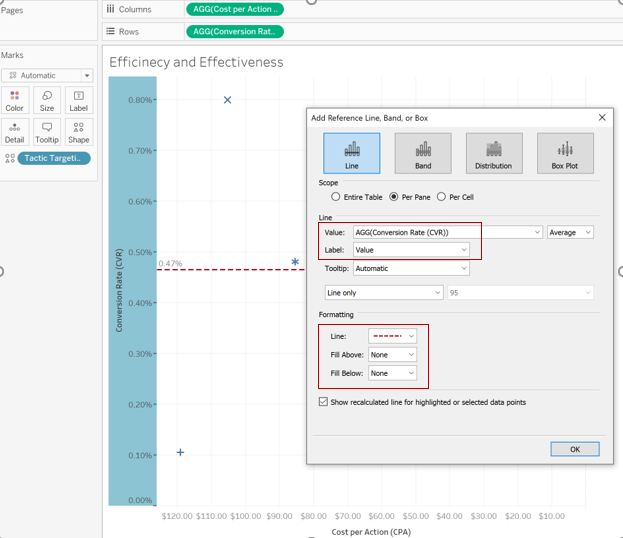Select the Box Plot reference type
Screen dimensions: 623x538
[x=565, y=153]
